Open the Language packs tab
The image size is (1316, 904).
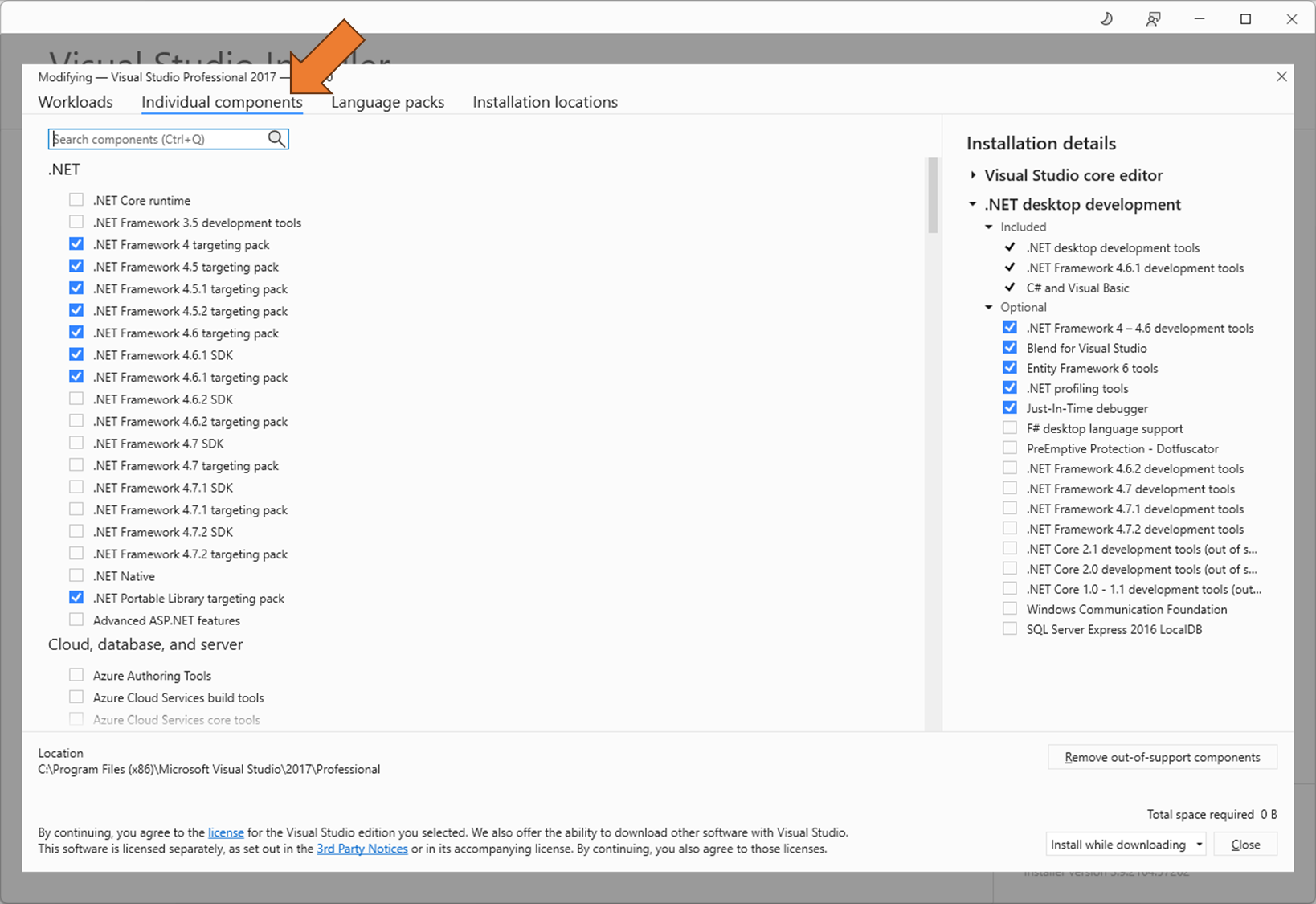[x=387, y=102]
